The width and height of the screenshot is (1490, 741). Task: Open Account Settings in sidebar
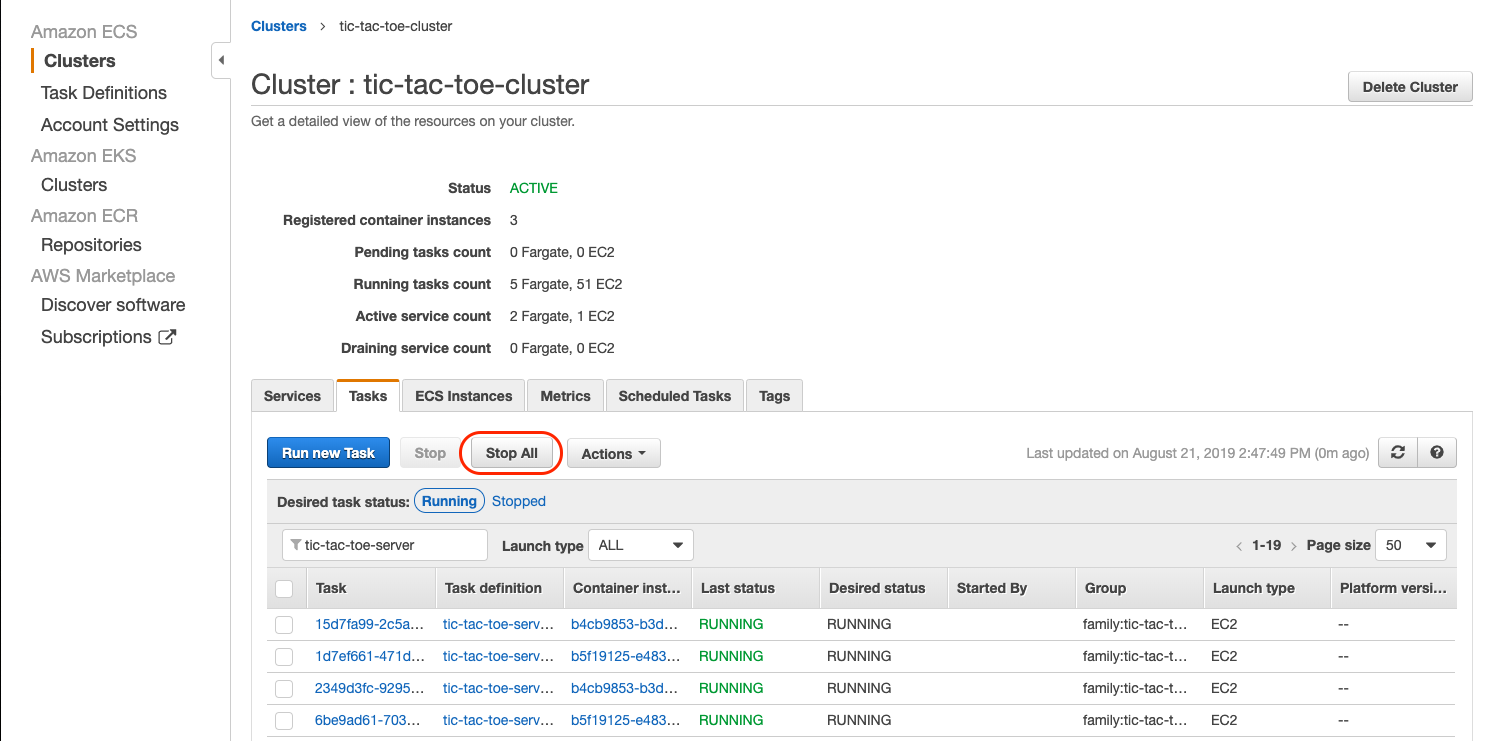(110, 125)
